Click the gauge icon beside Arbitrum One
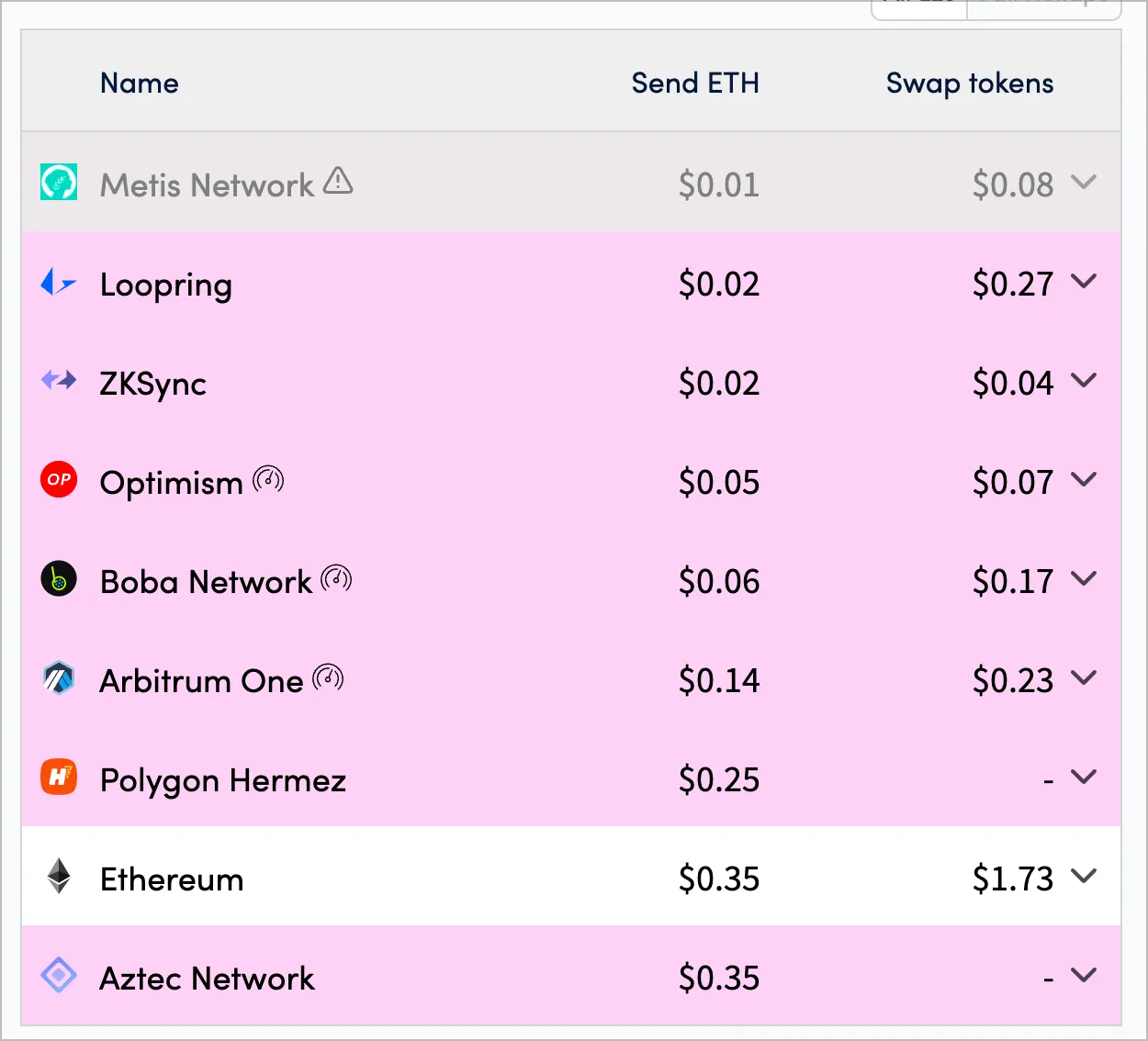This screenshot has height=1041, width=1148. pos(328,677)
